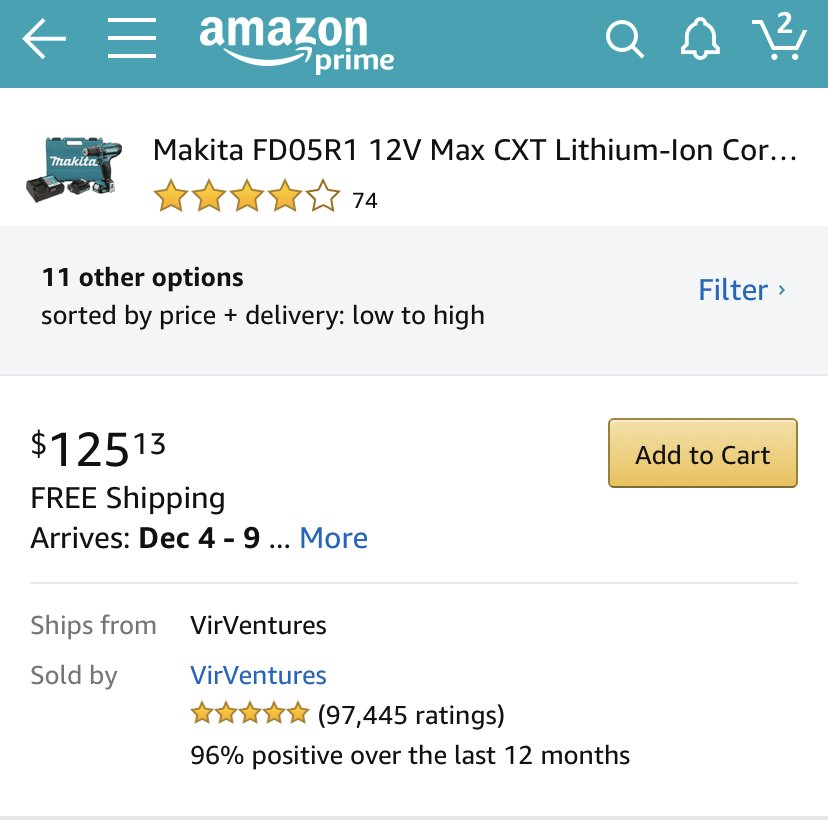Click the product's four-star rating
Screen dimensions: 828x820
pos(247,196)
